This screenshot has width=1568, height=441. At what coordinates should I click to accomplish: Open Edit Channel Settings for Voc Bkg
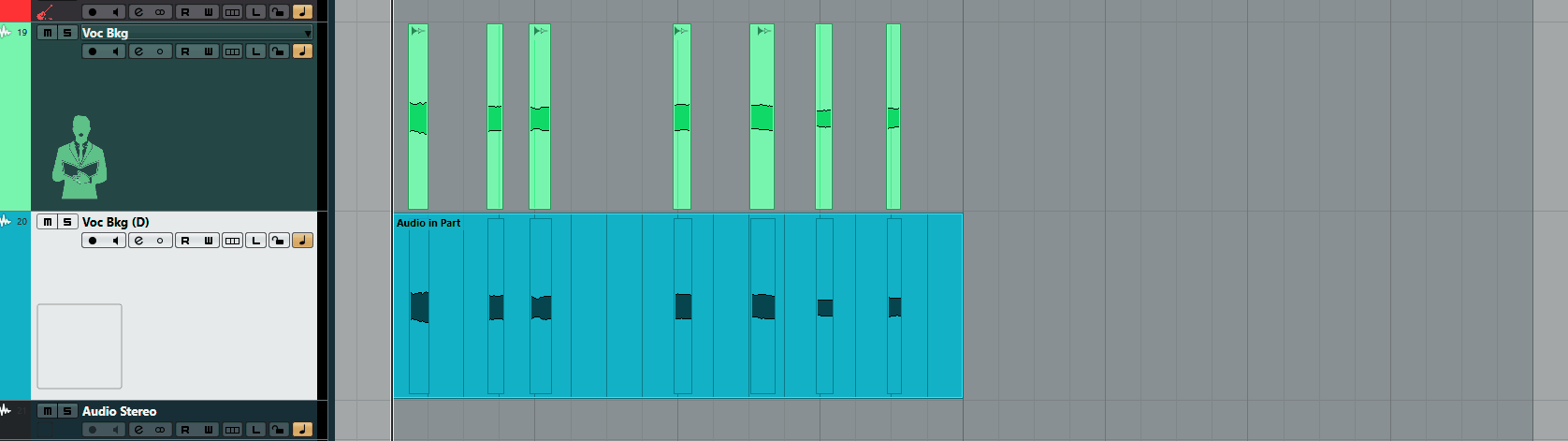(139, 51)
